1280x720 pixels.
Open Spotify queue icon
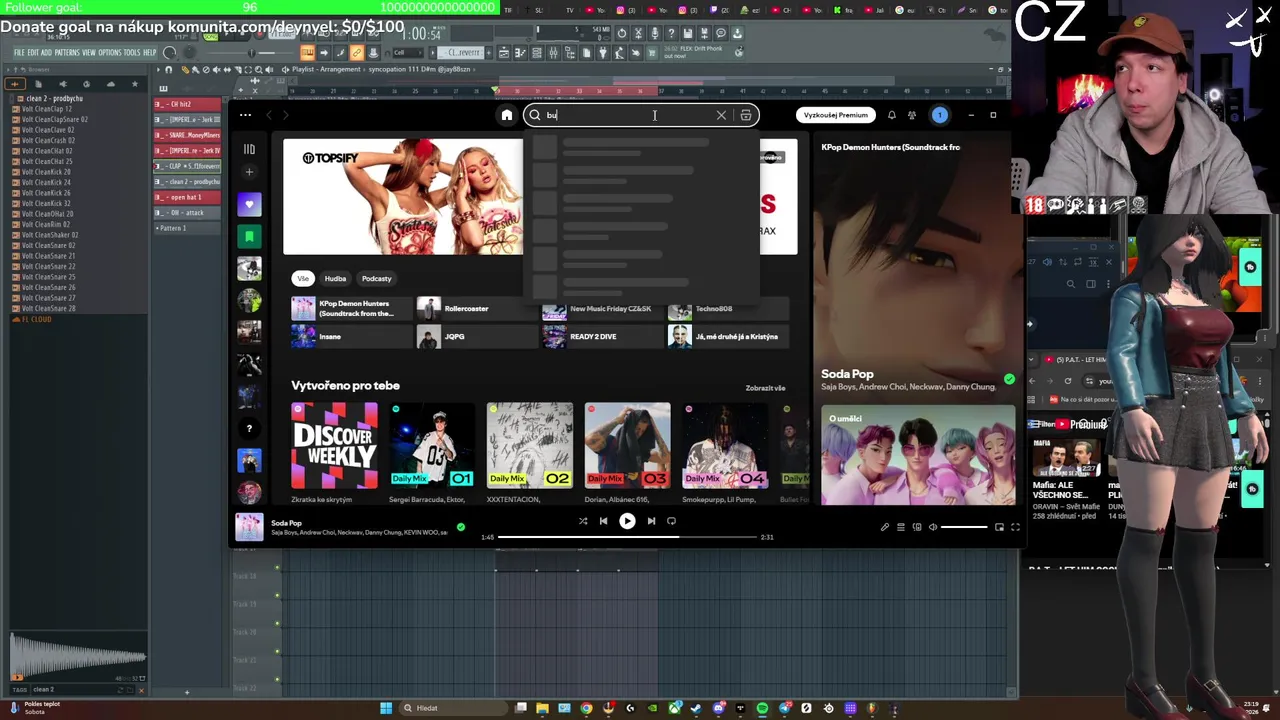click(x=901, y=527)
